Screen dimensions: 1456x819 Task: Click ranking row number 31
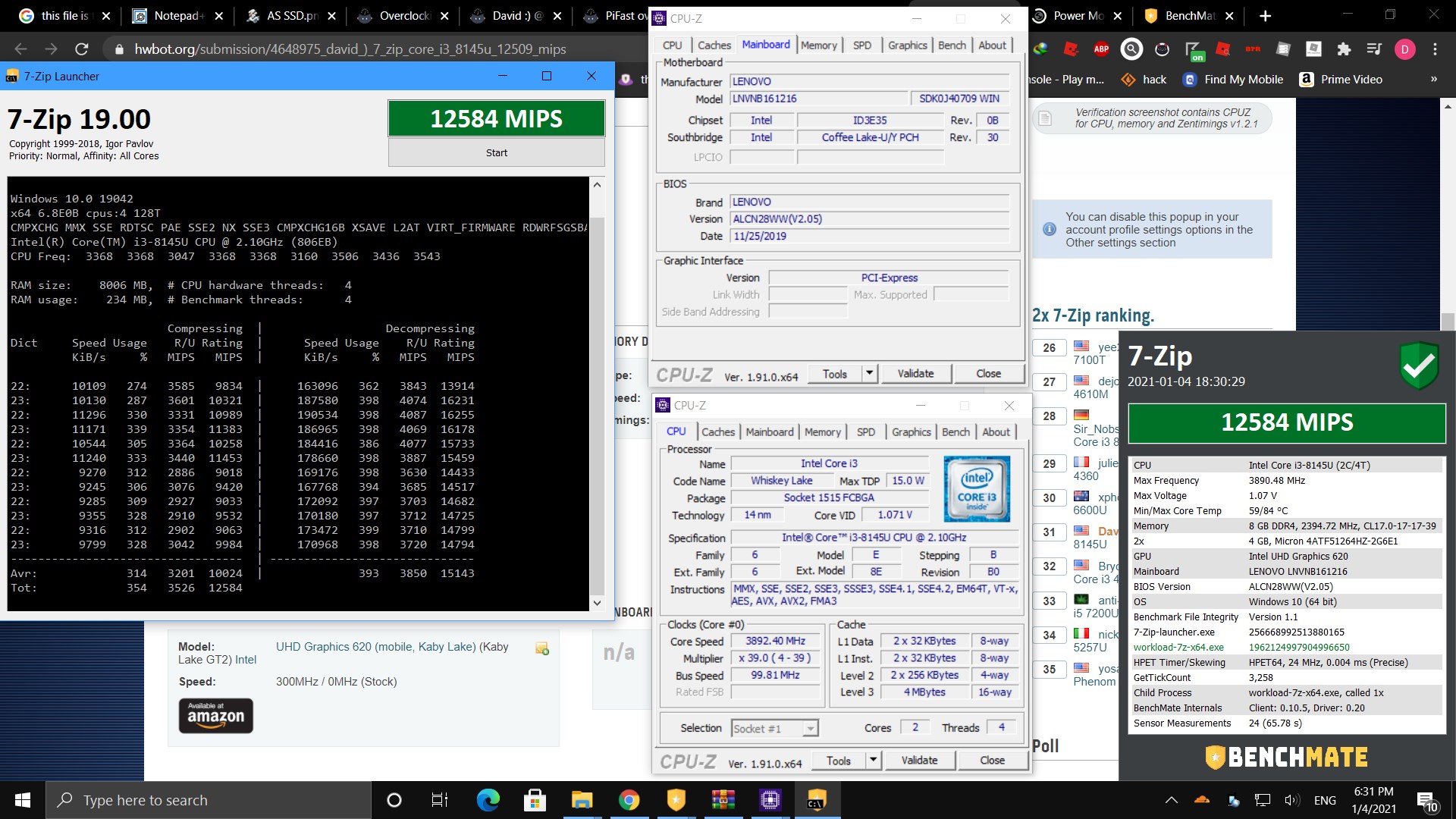1049,532
